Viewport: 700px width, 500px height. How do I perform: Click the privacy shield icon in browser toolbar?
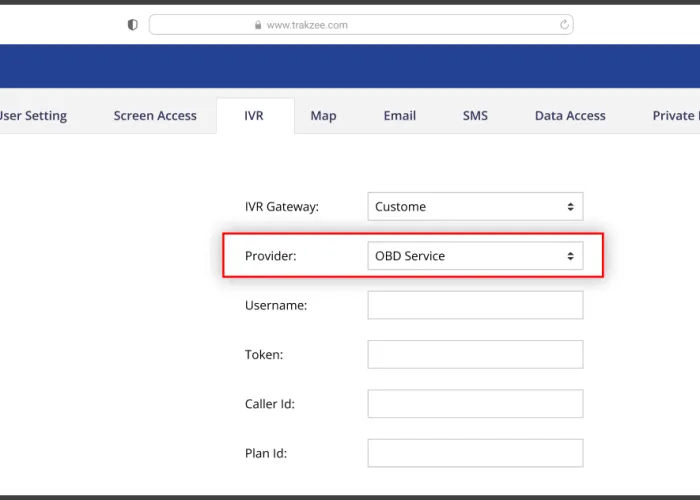click(x=132, y=25)
